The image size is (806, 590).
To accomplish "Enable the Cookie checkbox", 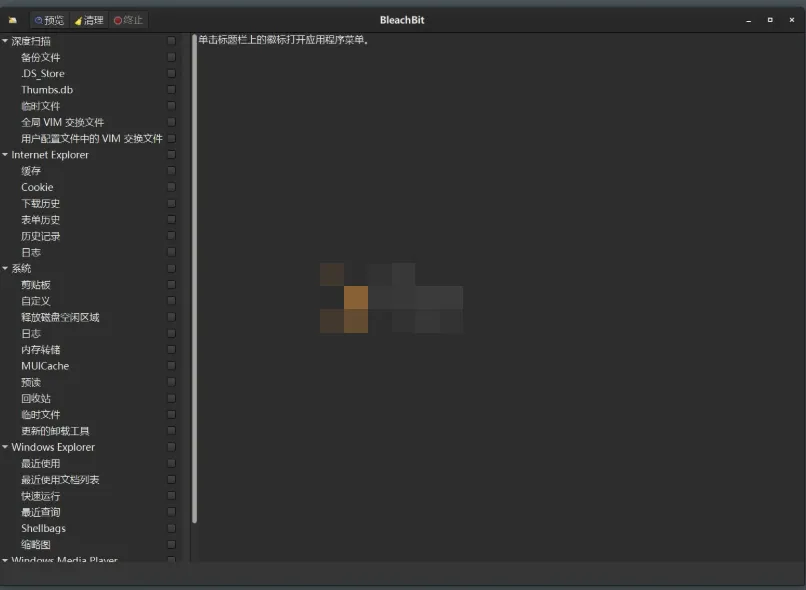I will [172, 187].
